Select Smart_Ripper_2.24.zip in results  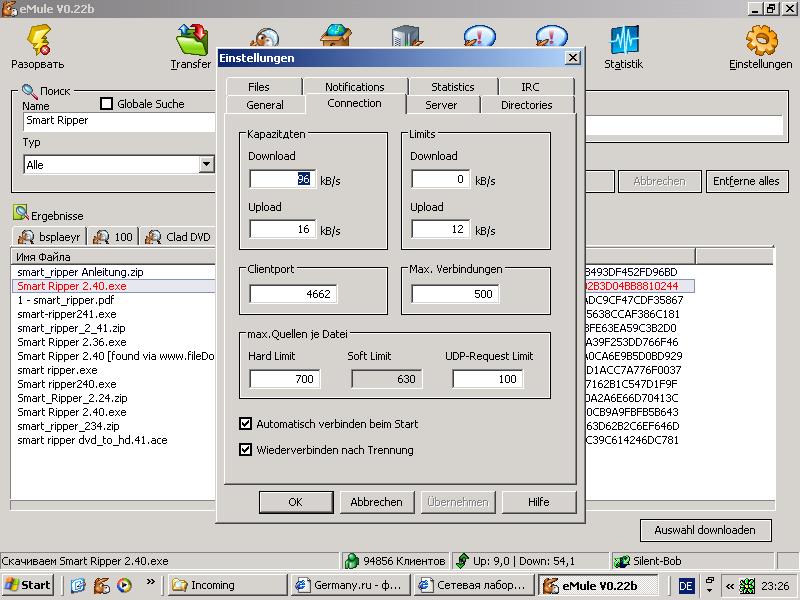tap(72, 398)
